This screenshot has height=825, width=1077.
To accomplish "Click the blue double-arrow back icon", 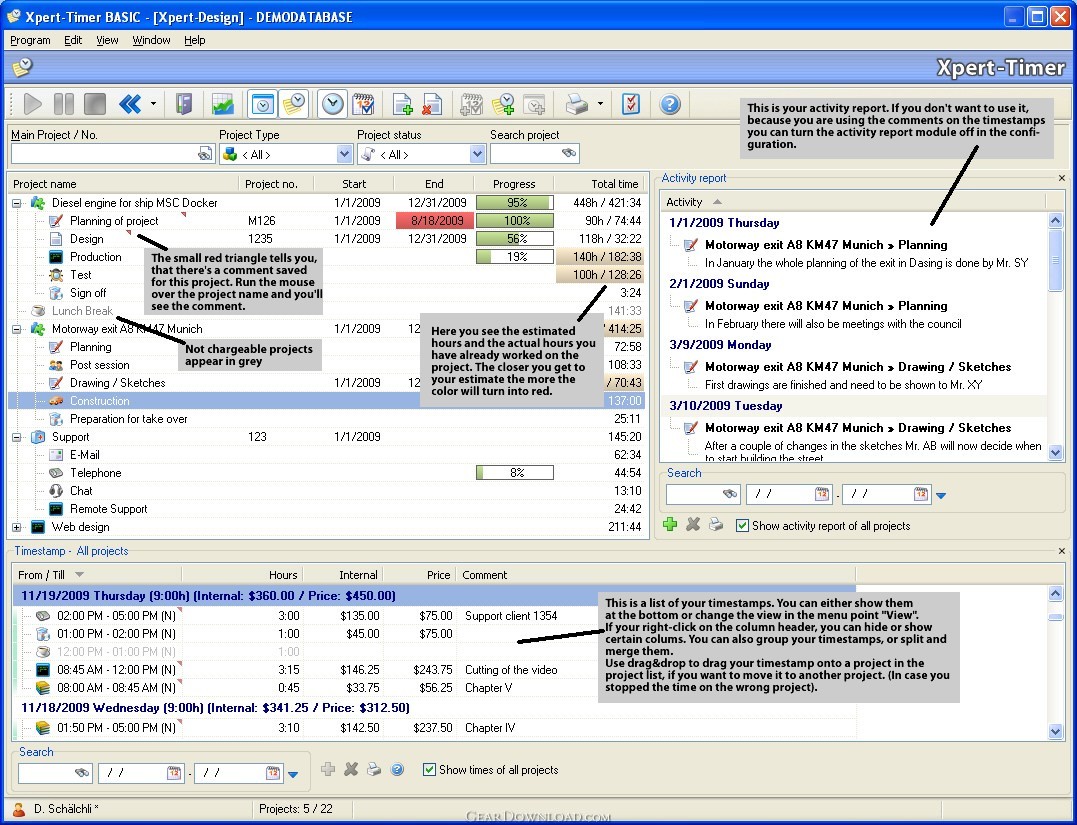I will [x=130, y=104].
